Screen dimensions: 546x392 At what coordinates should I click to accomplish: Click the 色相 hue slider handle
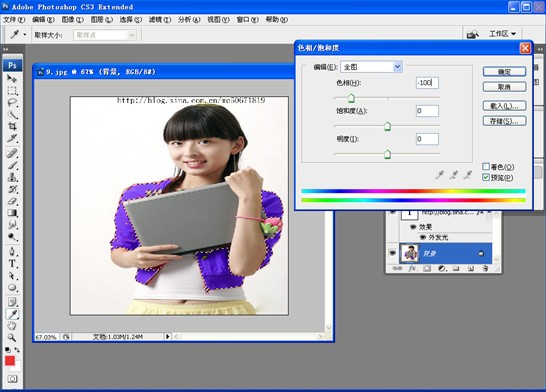coord(351,99)
